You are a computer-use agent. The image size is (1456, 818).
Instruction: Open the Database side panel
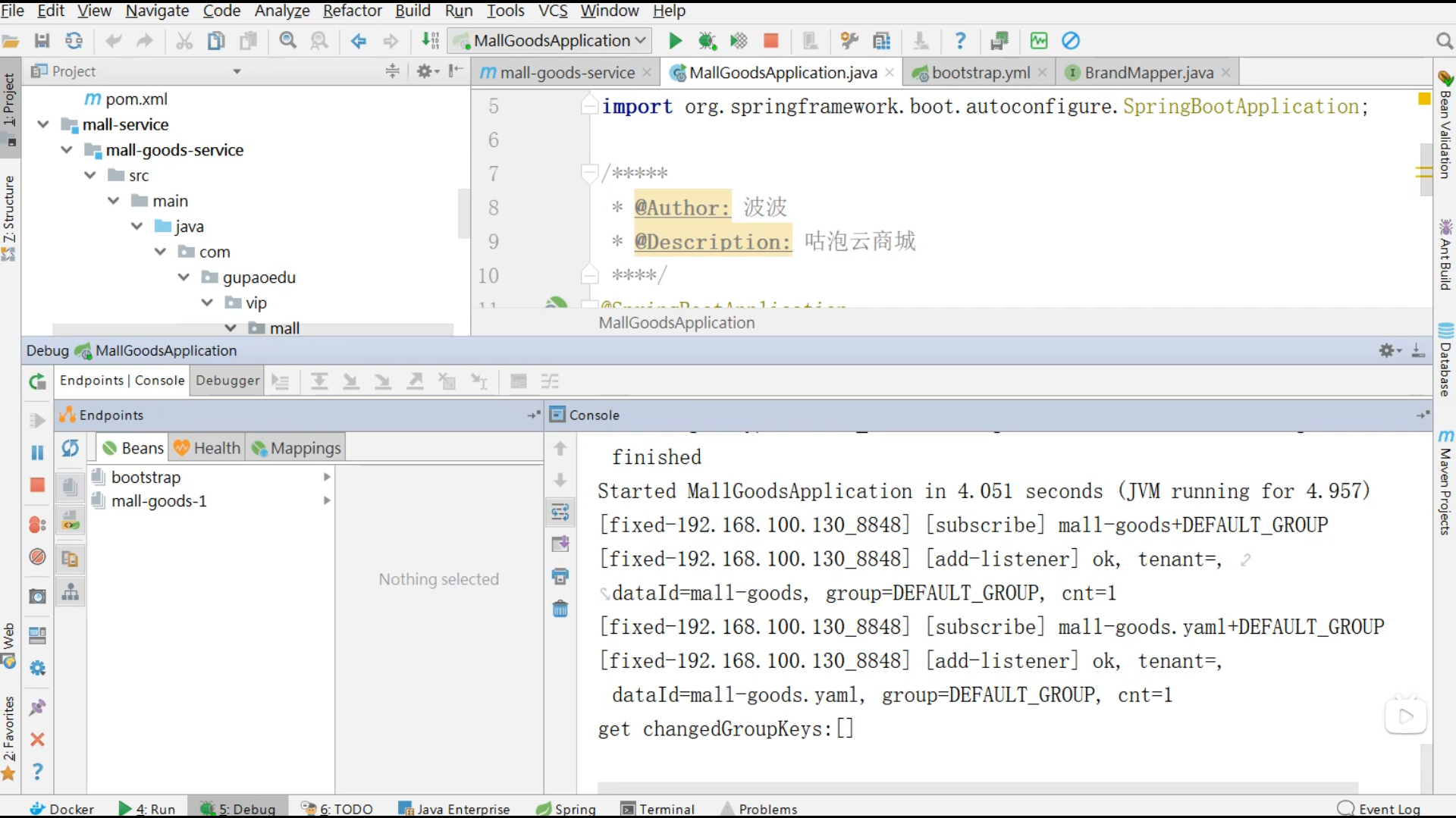point(1445,360)
